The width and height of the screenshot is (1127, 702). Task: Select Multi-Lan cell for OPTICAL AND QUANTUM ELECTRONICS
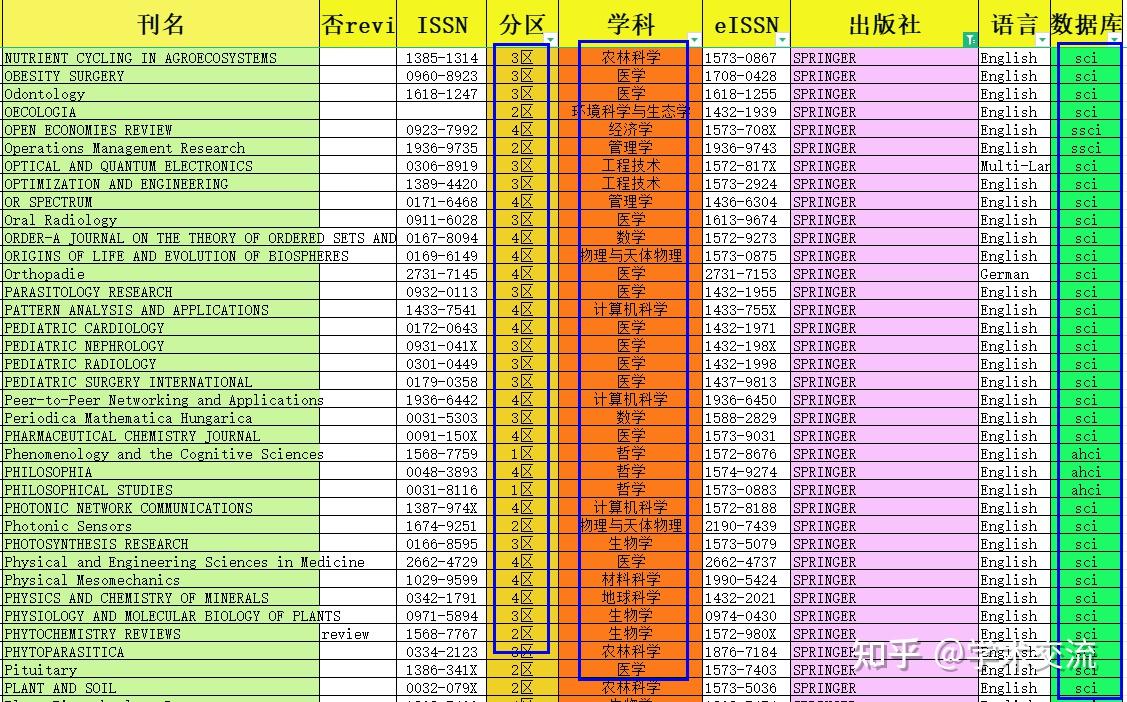[1012, 166]
